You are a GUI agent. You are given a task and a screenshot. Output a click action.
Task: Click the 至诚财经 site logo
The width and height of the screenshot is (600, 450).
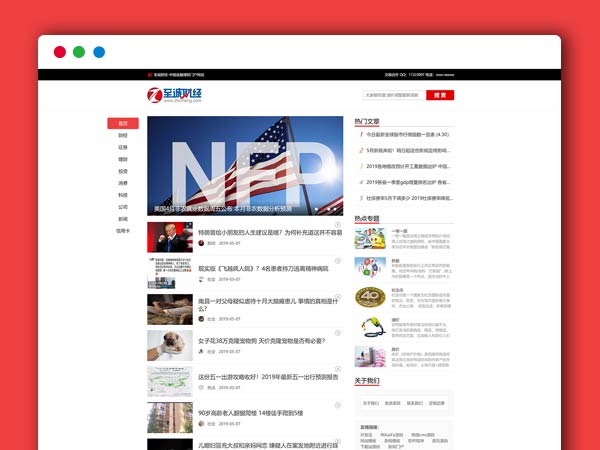coord(174,95)
